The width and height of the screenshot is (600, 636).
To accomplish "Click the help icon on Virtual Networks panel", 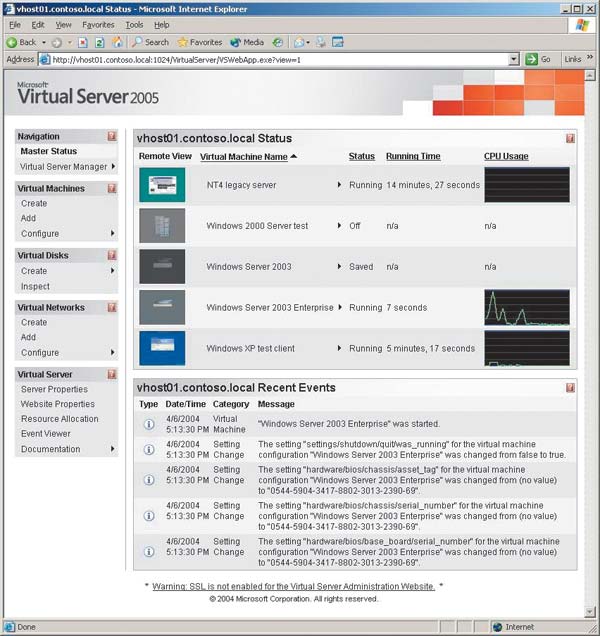I will point(112,307).
